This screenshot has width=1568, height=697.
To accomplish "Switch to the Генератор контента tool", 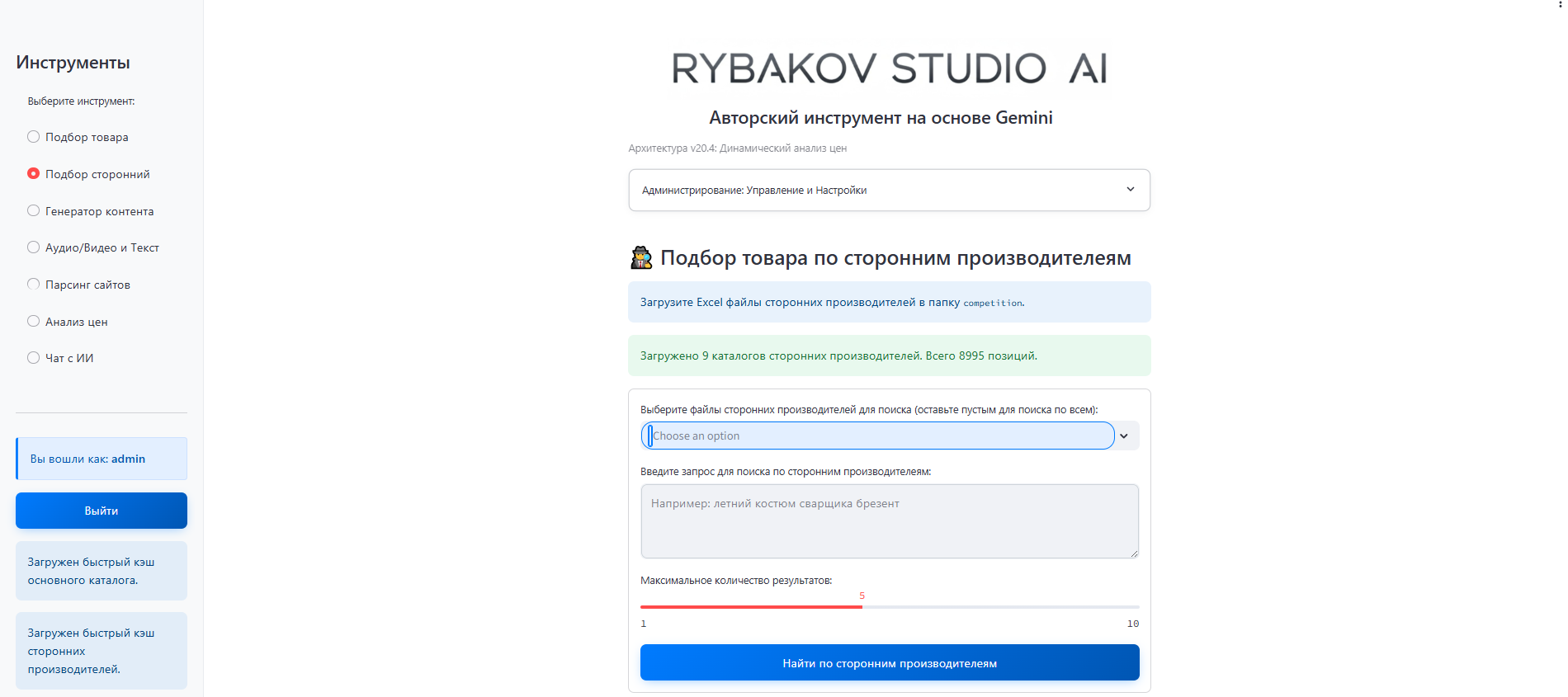I will coord(34,211).
